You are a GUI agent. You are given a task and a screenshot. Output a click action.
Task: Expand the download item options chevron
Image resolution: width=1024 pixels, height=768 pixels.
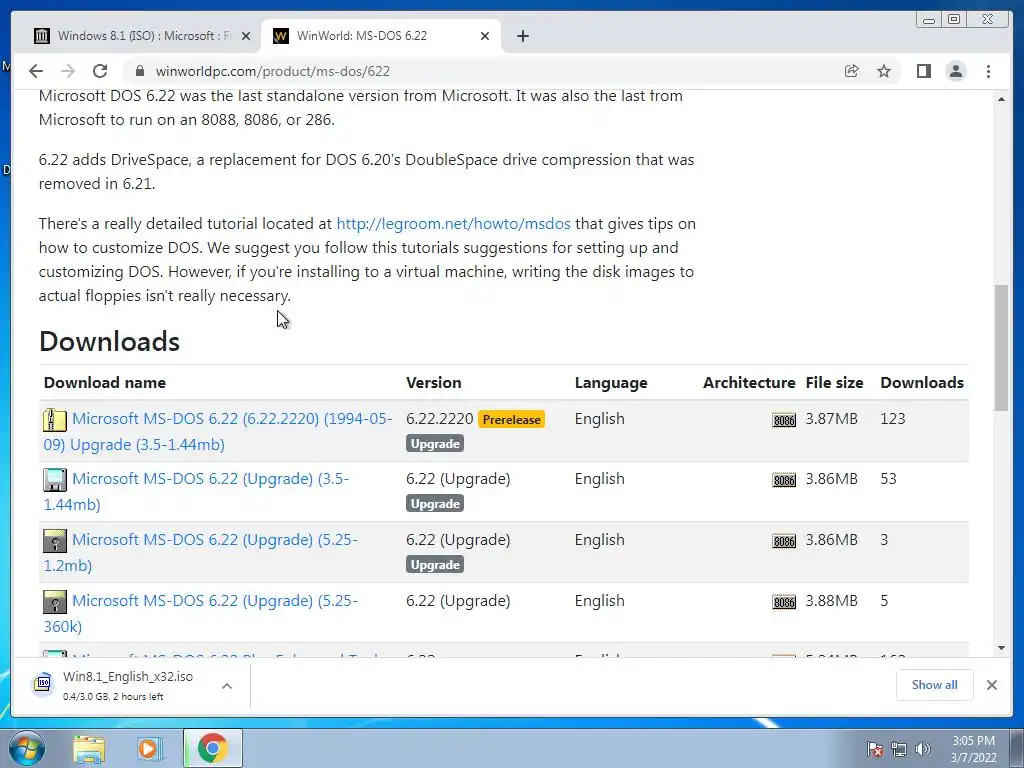pos(227,686)
